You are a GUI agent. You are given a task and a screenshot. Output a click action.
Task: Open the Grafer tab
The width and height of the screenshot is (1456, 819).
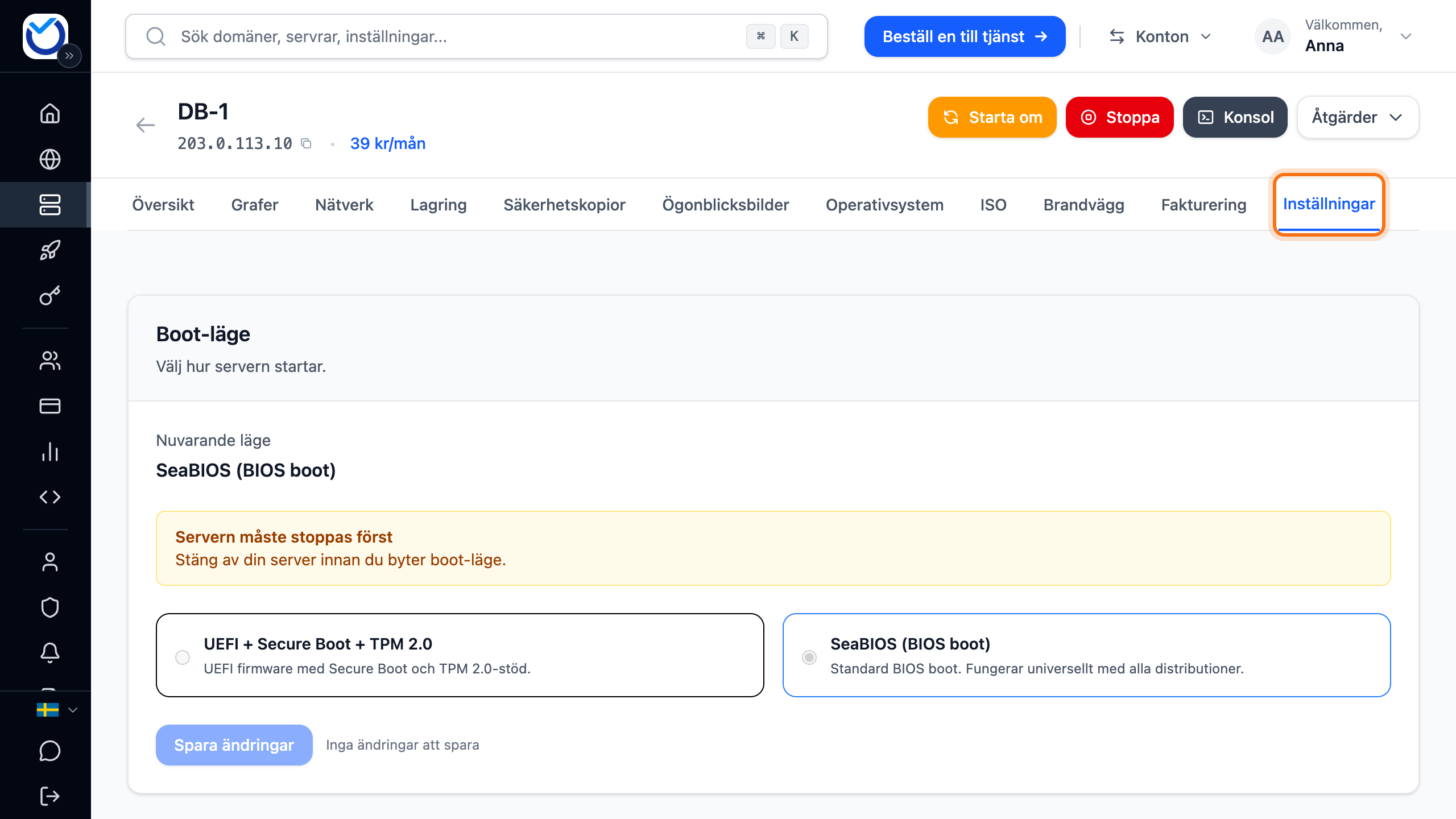coord(254,205)
